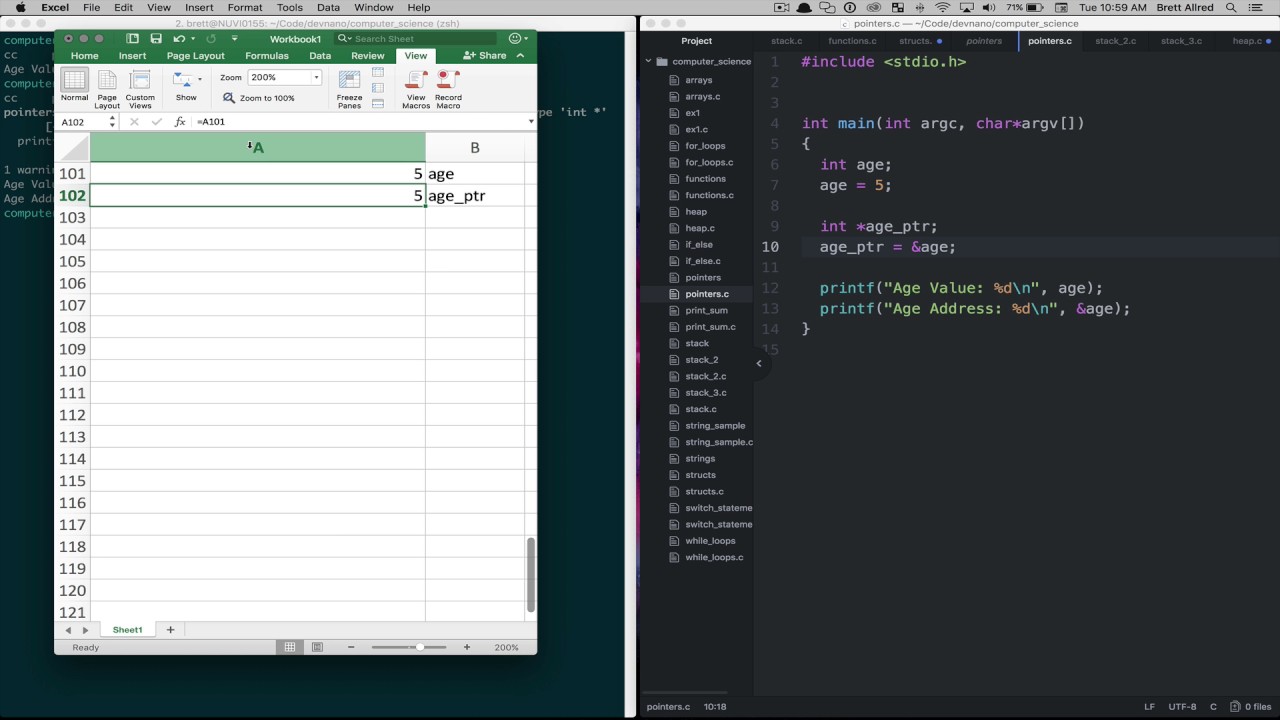Screen dimensions: 1280x720
Task: Toggle Page Layout view in status bar
Action: pyautogui.click(x=317, y=647)
